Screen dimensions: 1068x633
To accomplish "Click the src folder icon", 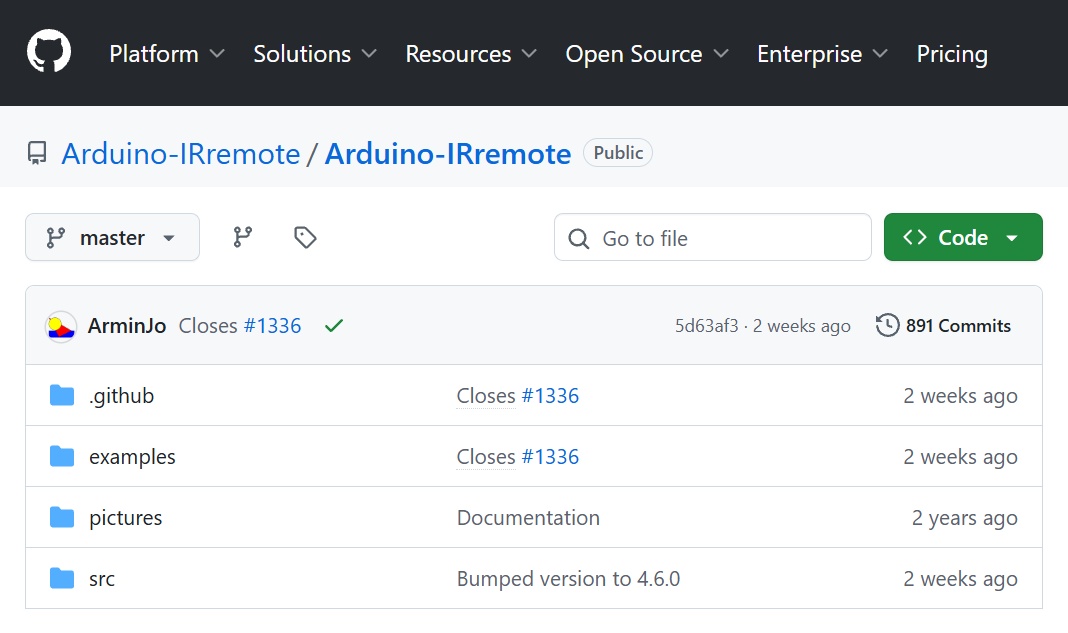I will pyautogui.click(x=62, y=579).
